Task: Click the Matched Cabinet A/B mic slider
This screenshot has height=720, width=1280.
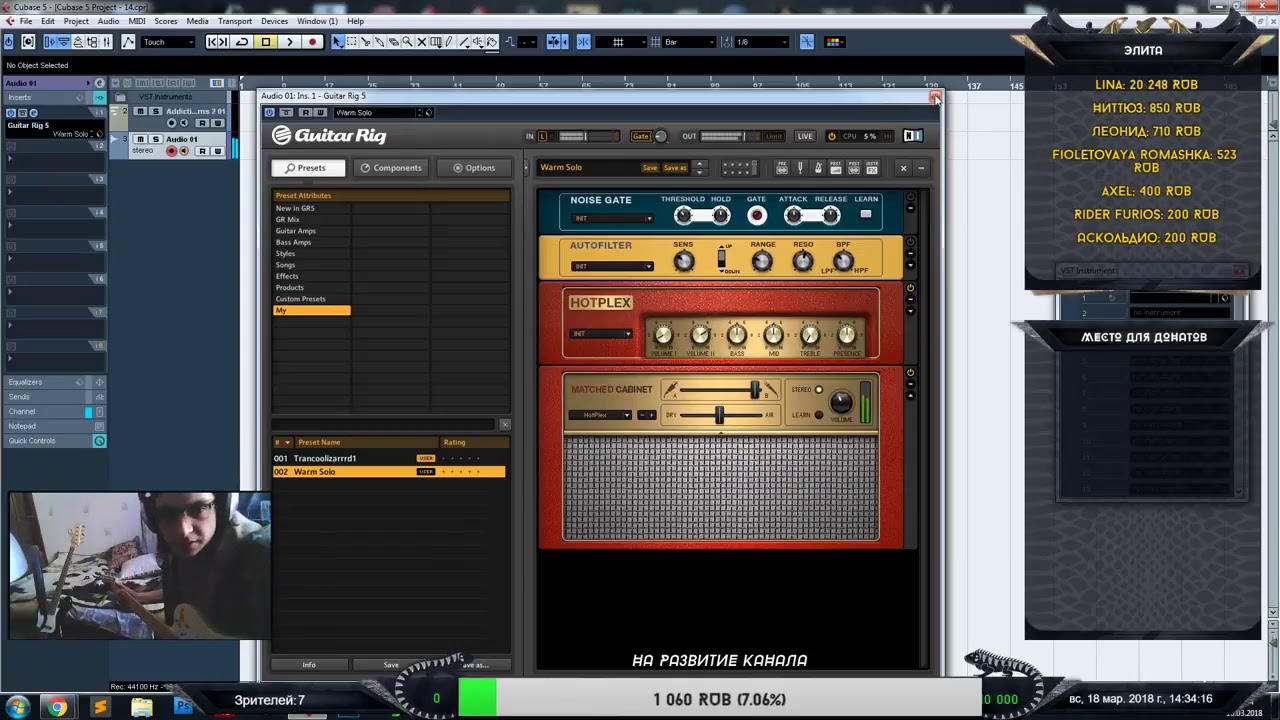Action: (719, 390)
